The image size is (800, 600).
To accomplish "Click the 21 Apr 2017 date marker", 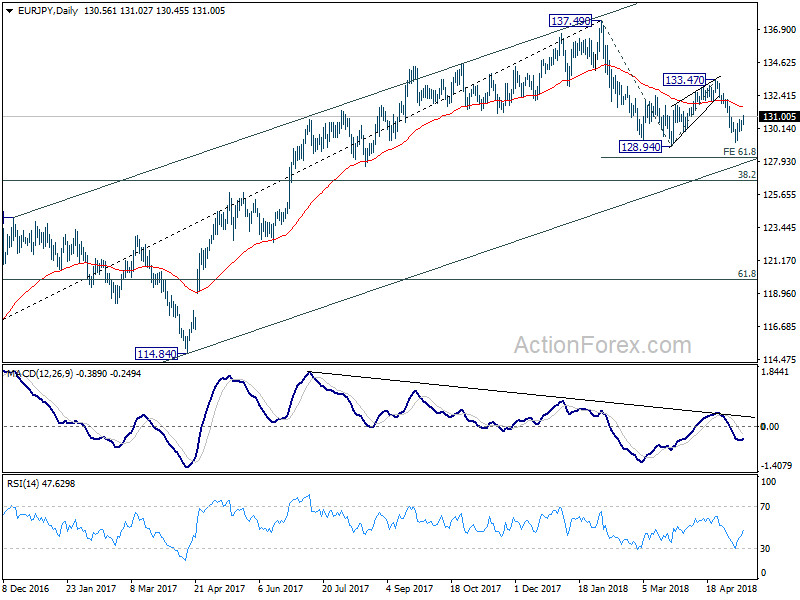I will coord(219,589).
